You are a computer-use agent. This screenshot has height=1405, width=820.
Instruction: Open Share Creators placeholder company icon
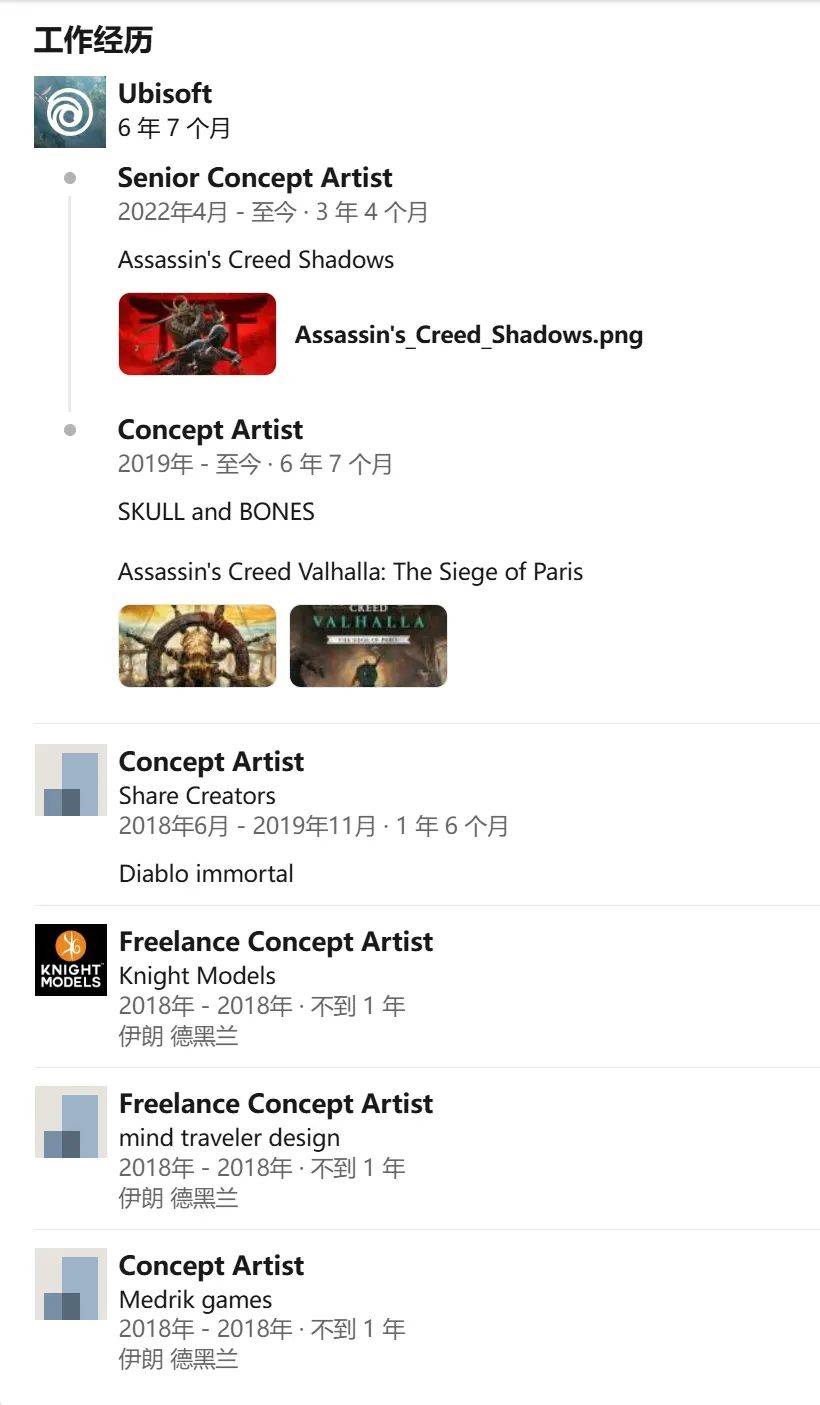(x=71, y=780)
